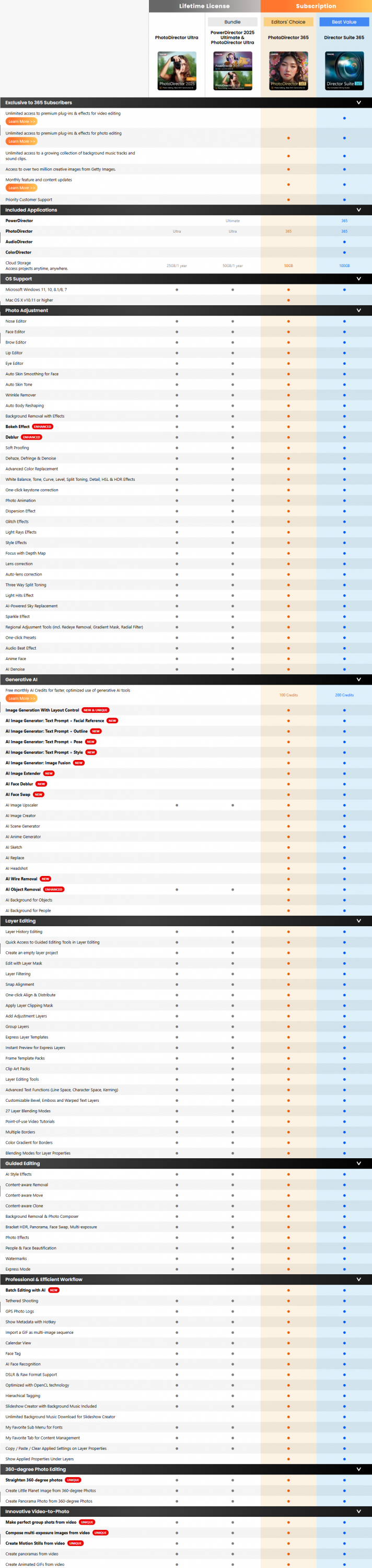372x1568 pixels.
Task: Open the PhotoDirector Ultra box image
Action: pyautogui.click(x=177, y=71)
